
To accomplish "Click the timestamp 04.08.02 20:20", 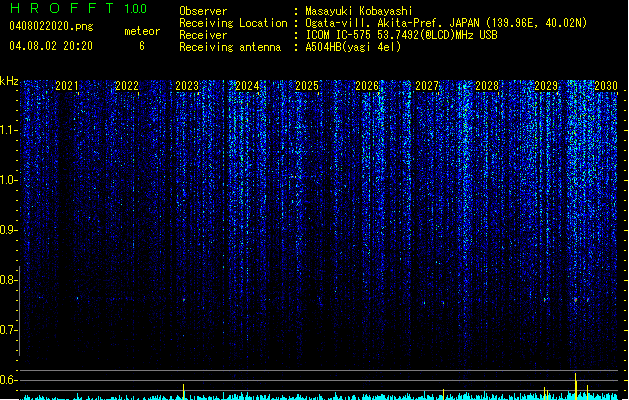I will (x=51, y=46).
